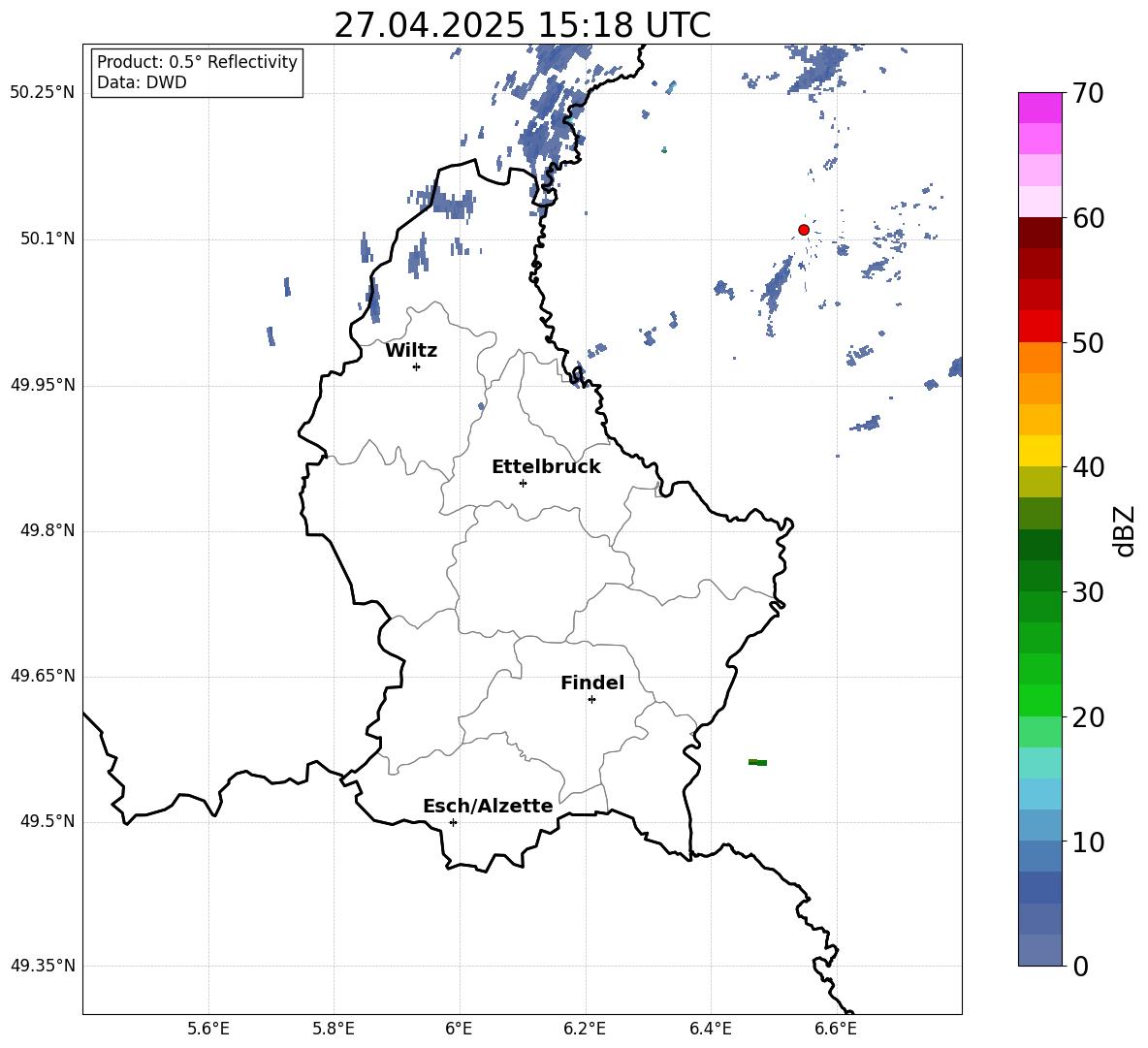This screenshot has width=1148, height=1048.
Task: Select the 'Ettelbruck' map label
Action: (546, 467)
